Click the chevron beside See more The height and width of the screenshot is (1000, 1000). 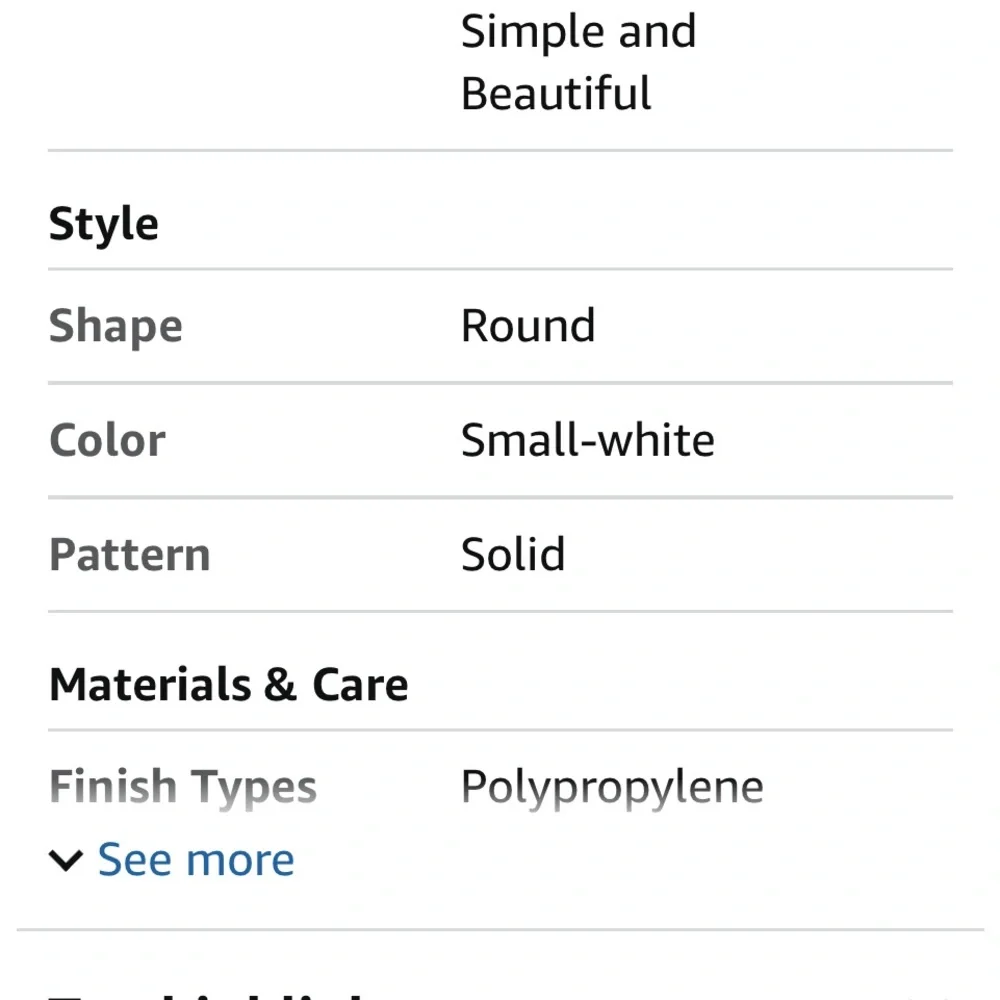tap(66, 860)
